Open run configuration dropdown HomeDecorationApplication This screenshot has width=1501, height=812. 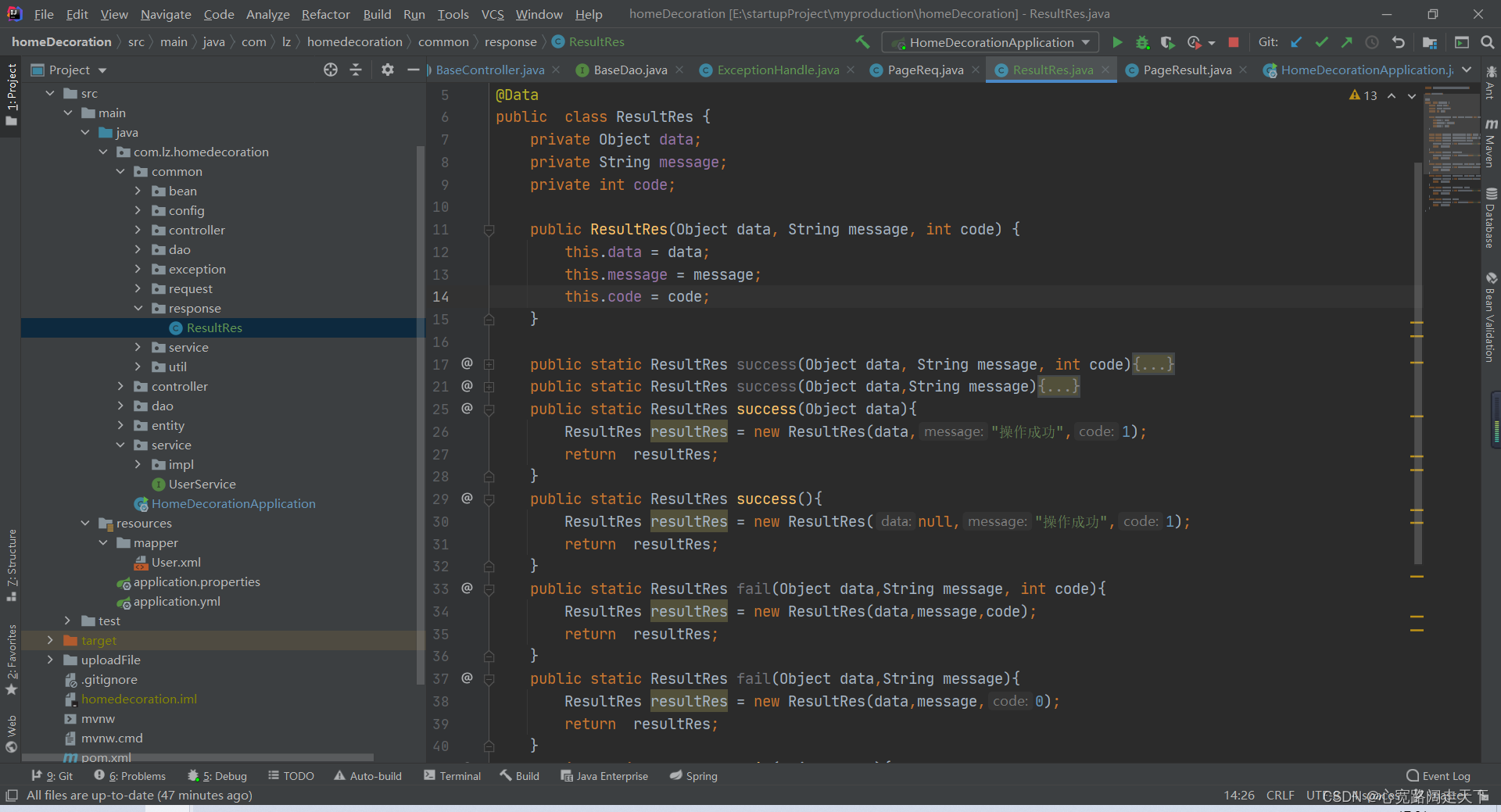click(x=991, y=42)
